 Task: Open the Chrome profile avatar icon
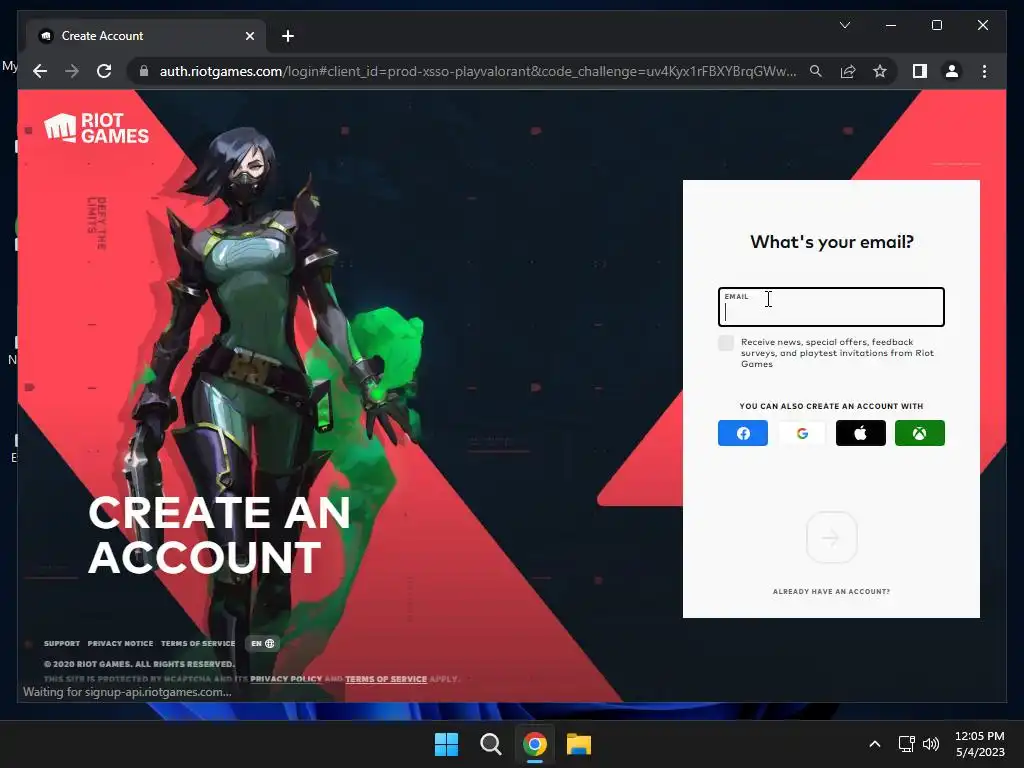coord(952,71)
